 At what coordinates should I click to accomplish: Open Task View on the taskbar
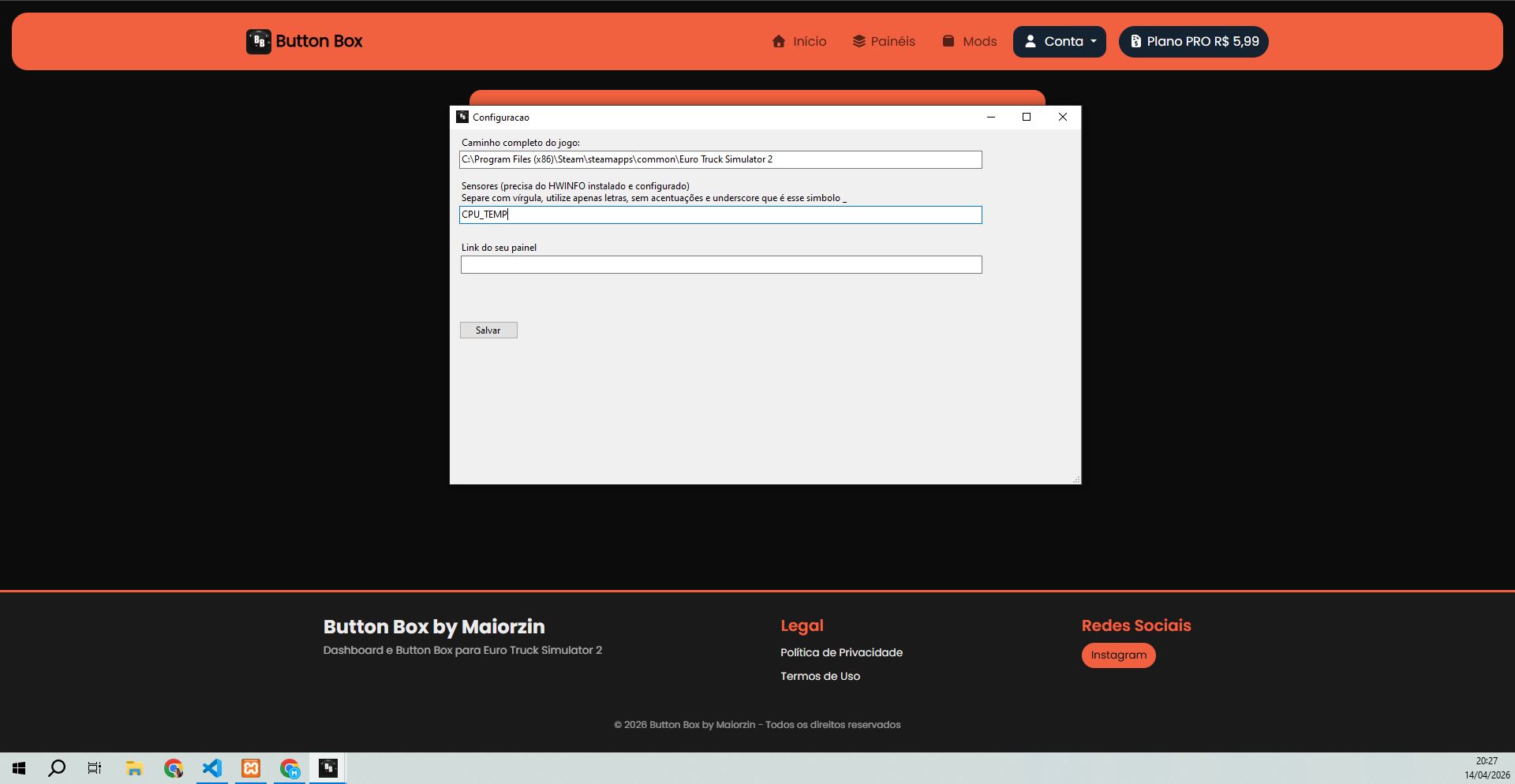point(95,768)
